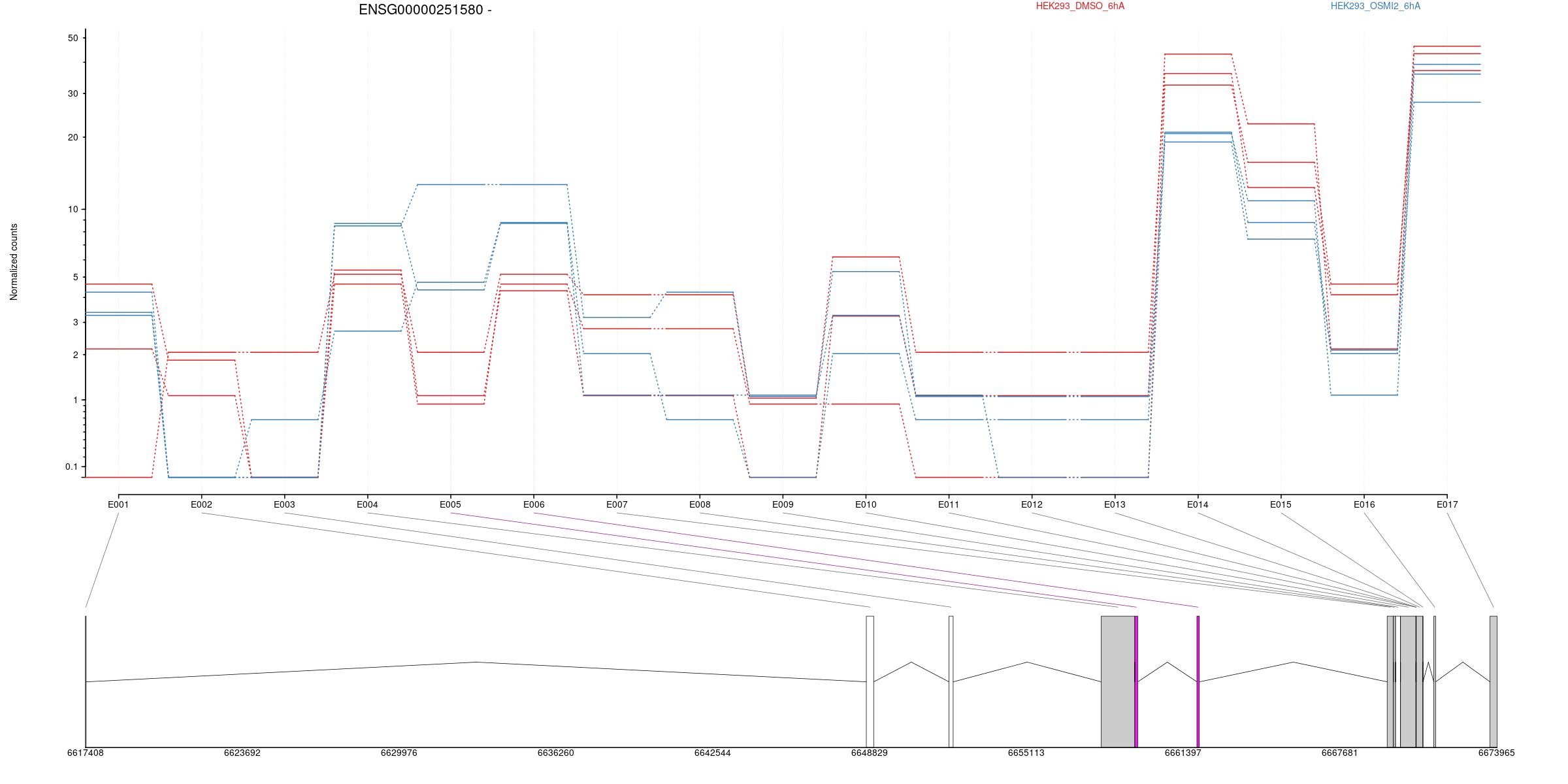Click the topmost blue line segment above E005
1568x784 pixels.
coord(451,185)
